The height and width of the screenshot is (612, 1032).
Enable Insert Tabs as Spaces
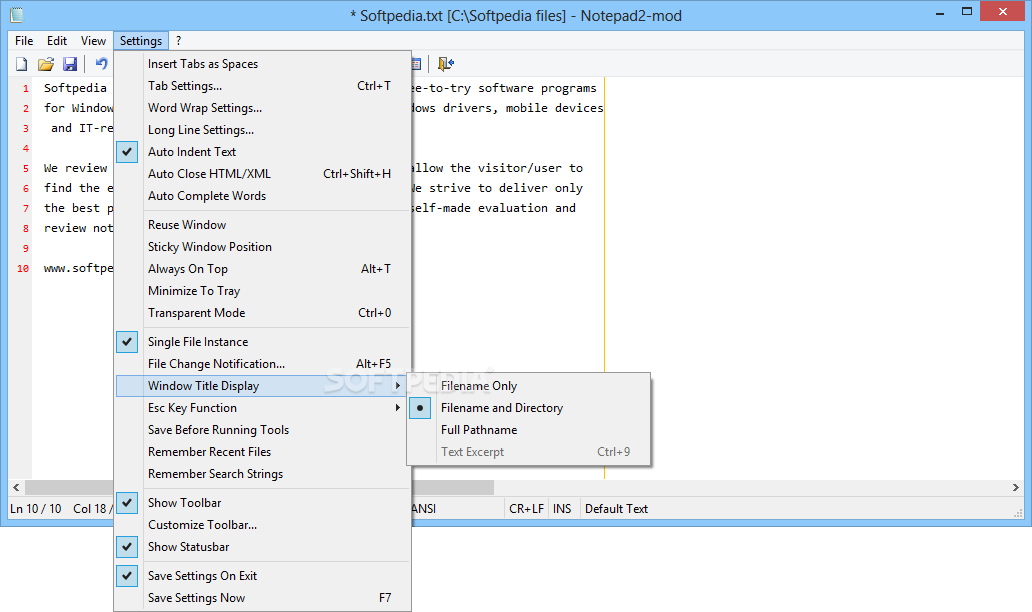(x=262, y=64)
